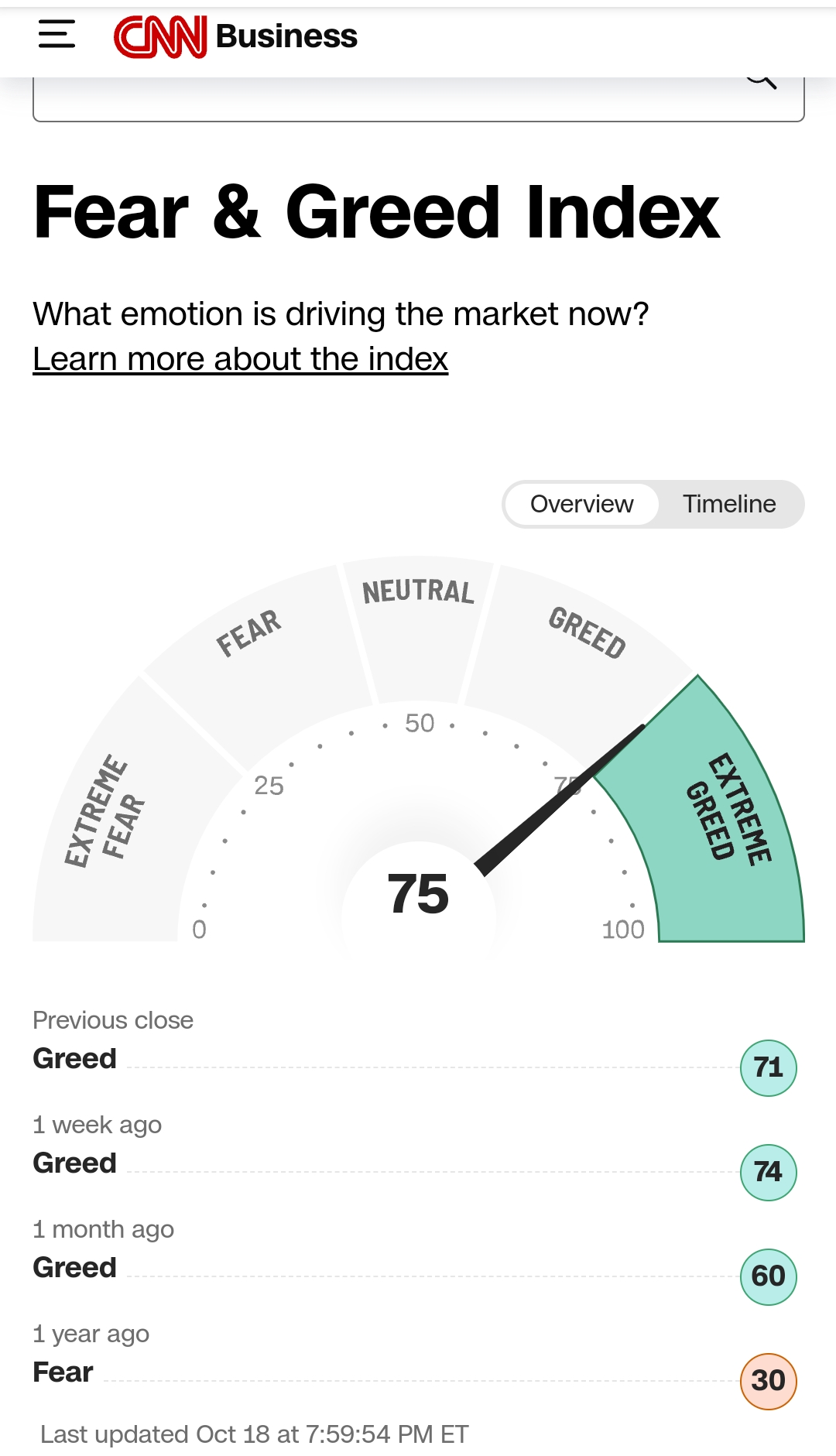Click the Business section label
The width and height of the screenshot is (836, 1456).
point(286,36)
